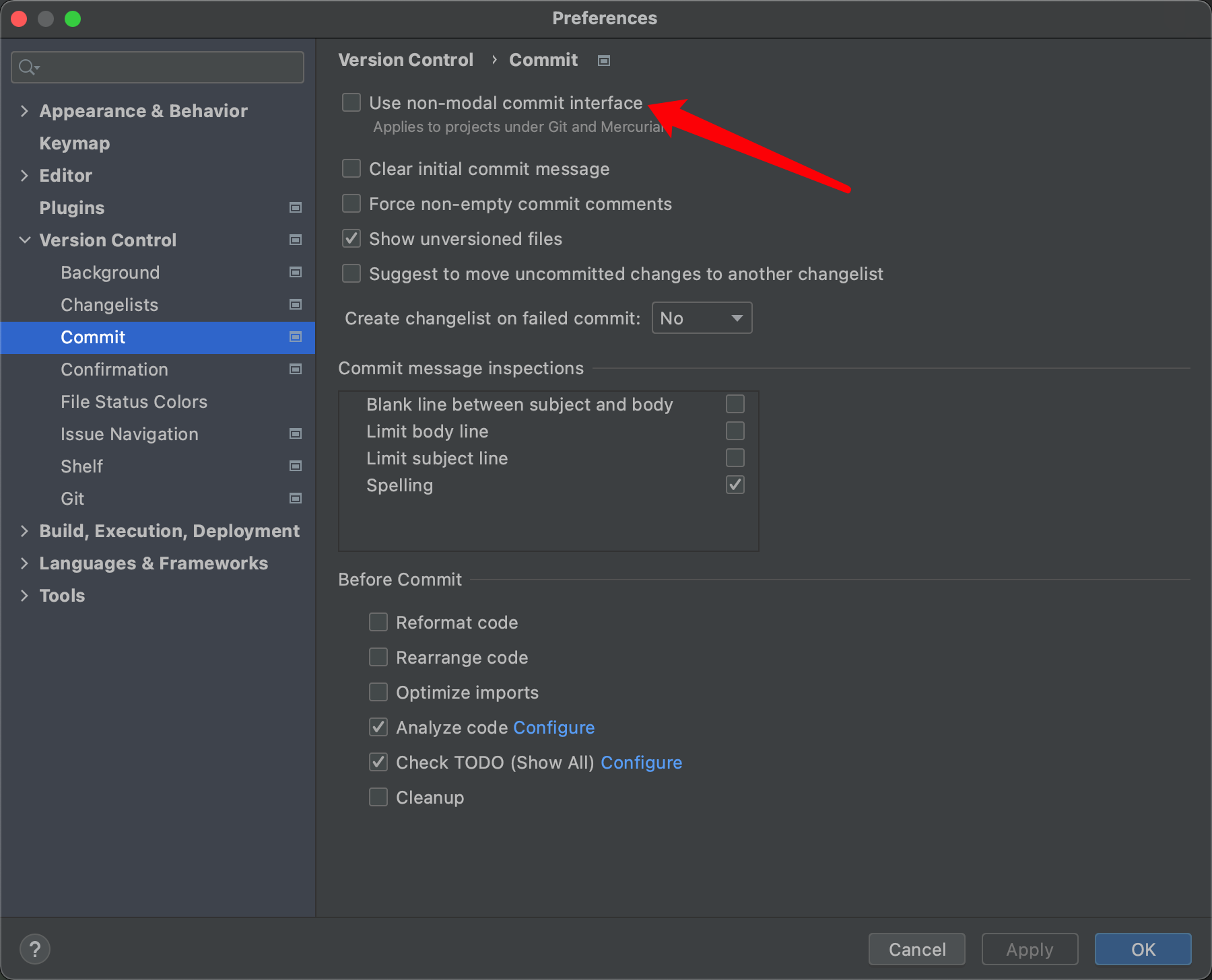Collapse the Version Control tree node
This screenshot has width=1212, height=980.
point(25,240)
